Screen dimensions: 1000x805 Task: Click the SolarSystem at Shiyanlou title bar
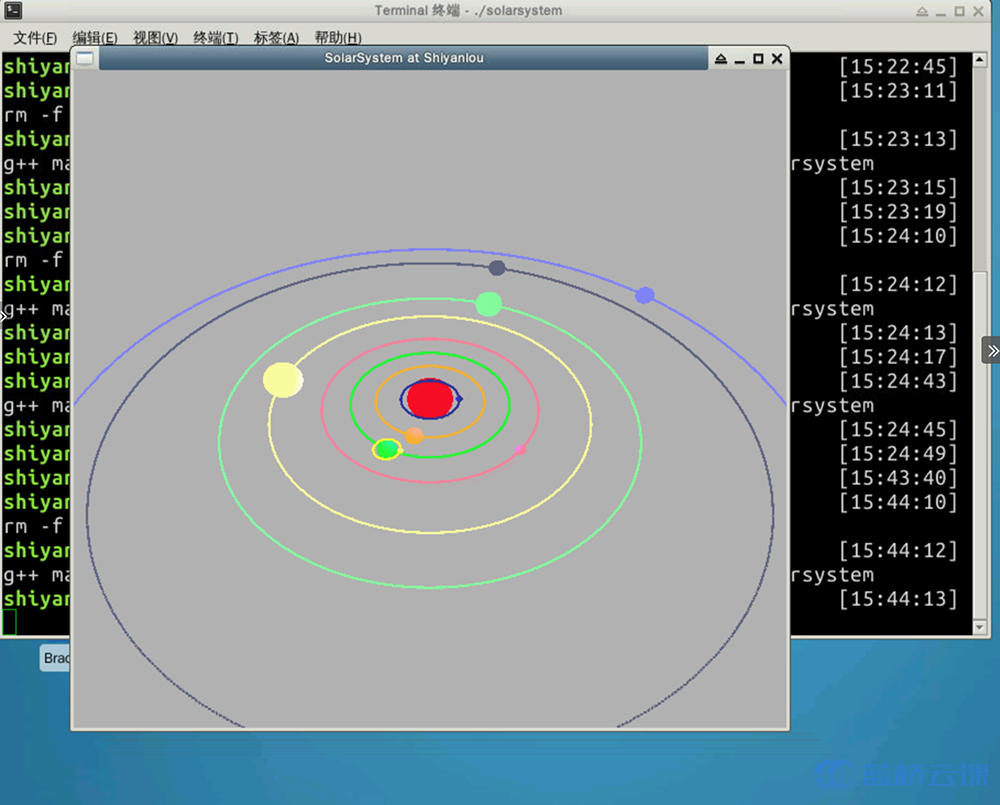(404, 58)
